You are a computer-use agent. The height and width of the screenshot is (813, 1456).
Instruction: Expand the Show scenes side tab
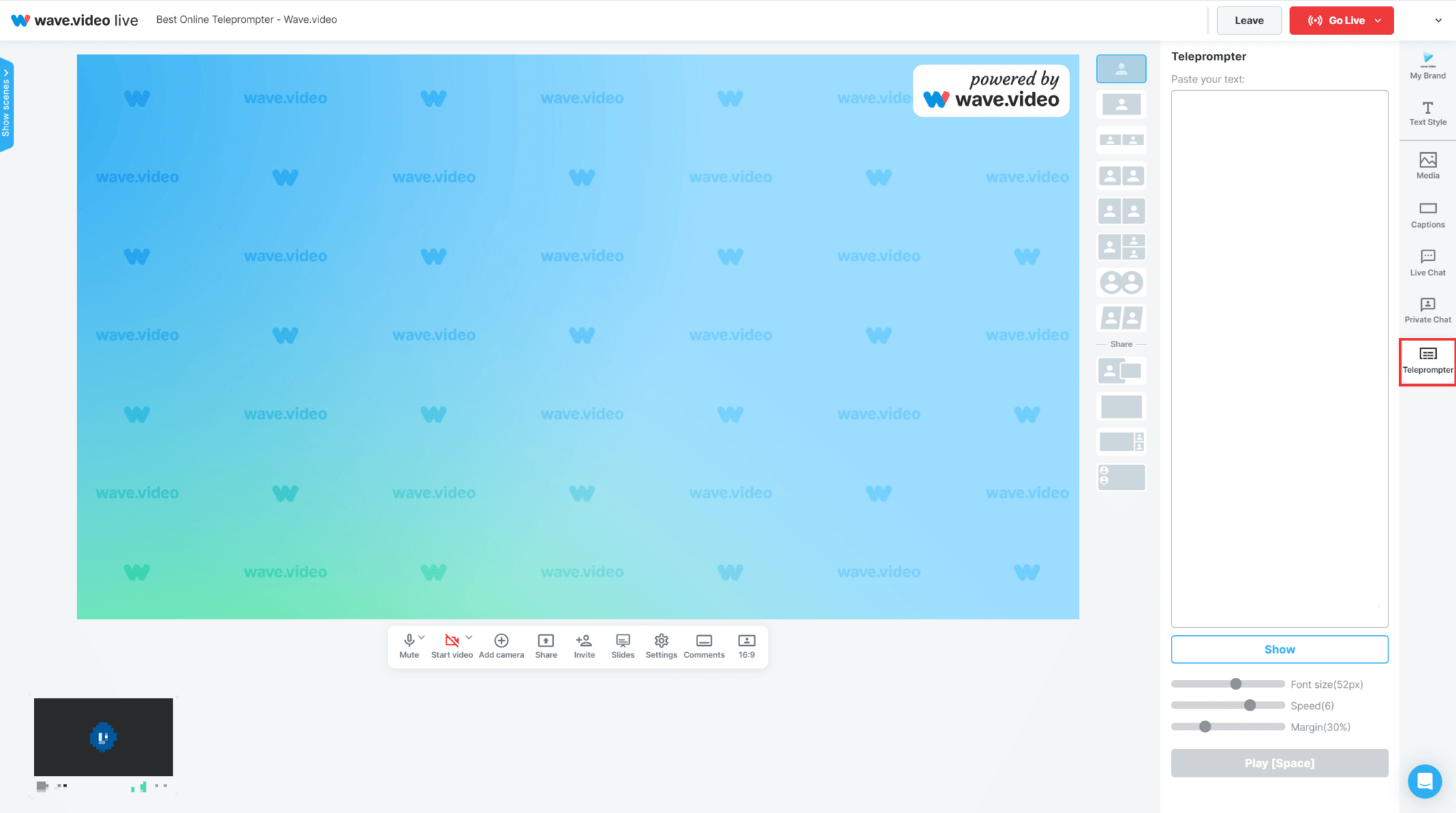(x=6, y=105)
